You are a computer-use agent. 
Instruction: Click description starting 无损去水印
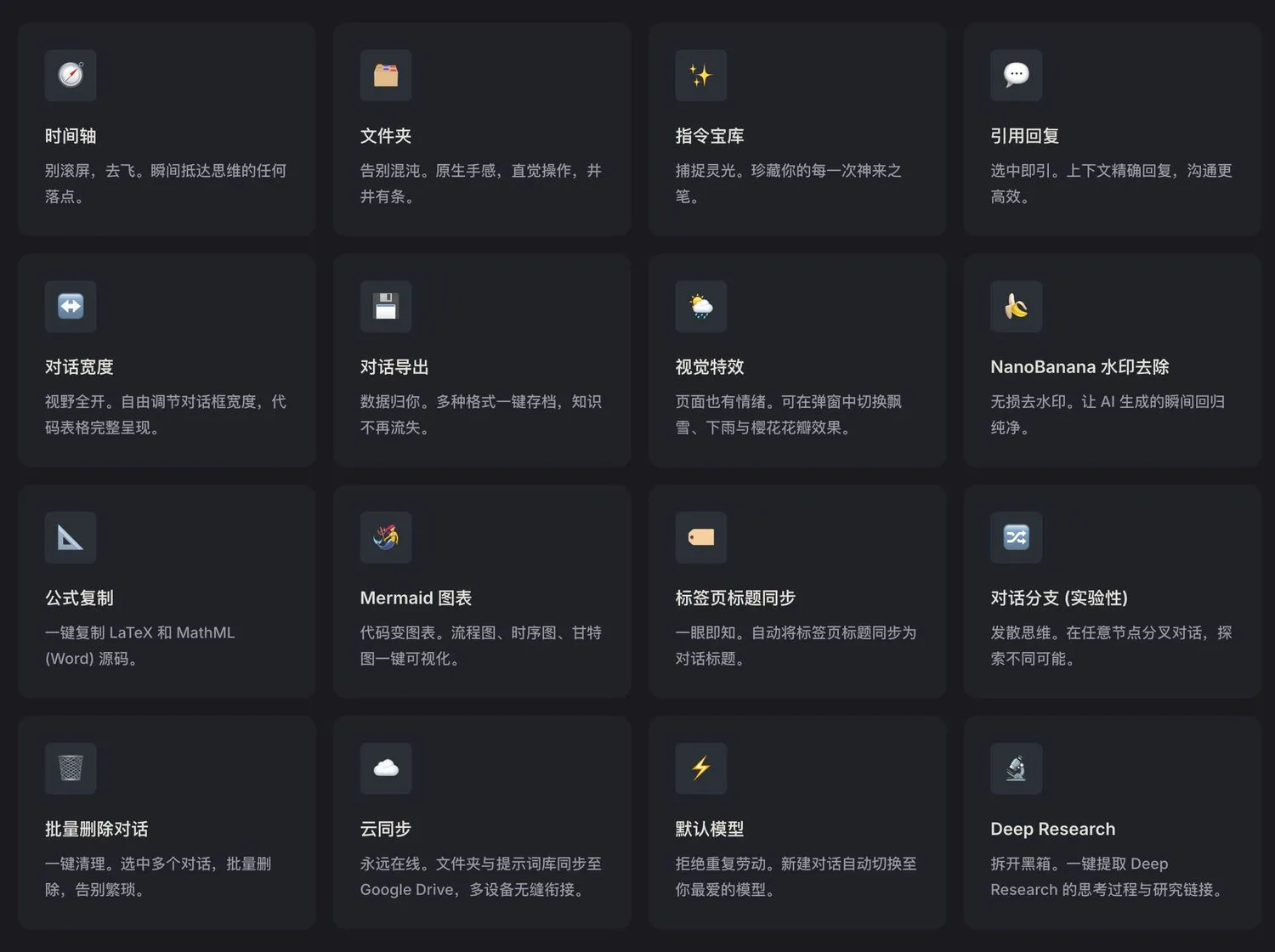point(1108,415)
